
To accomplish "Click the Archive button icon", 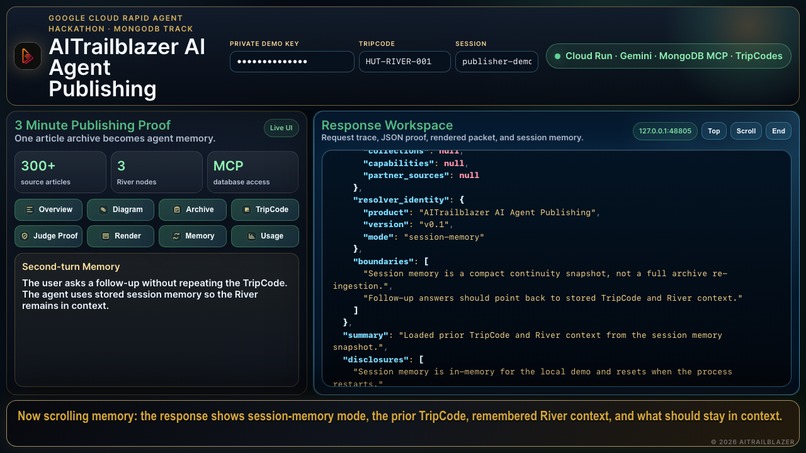I will click(177, 210).
